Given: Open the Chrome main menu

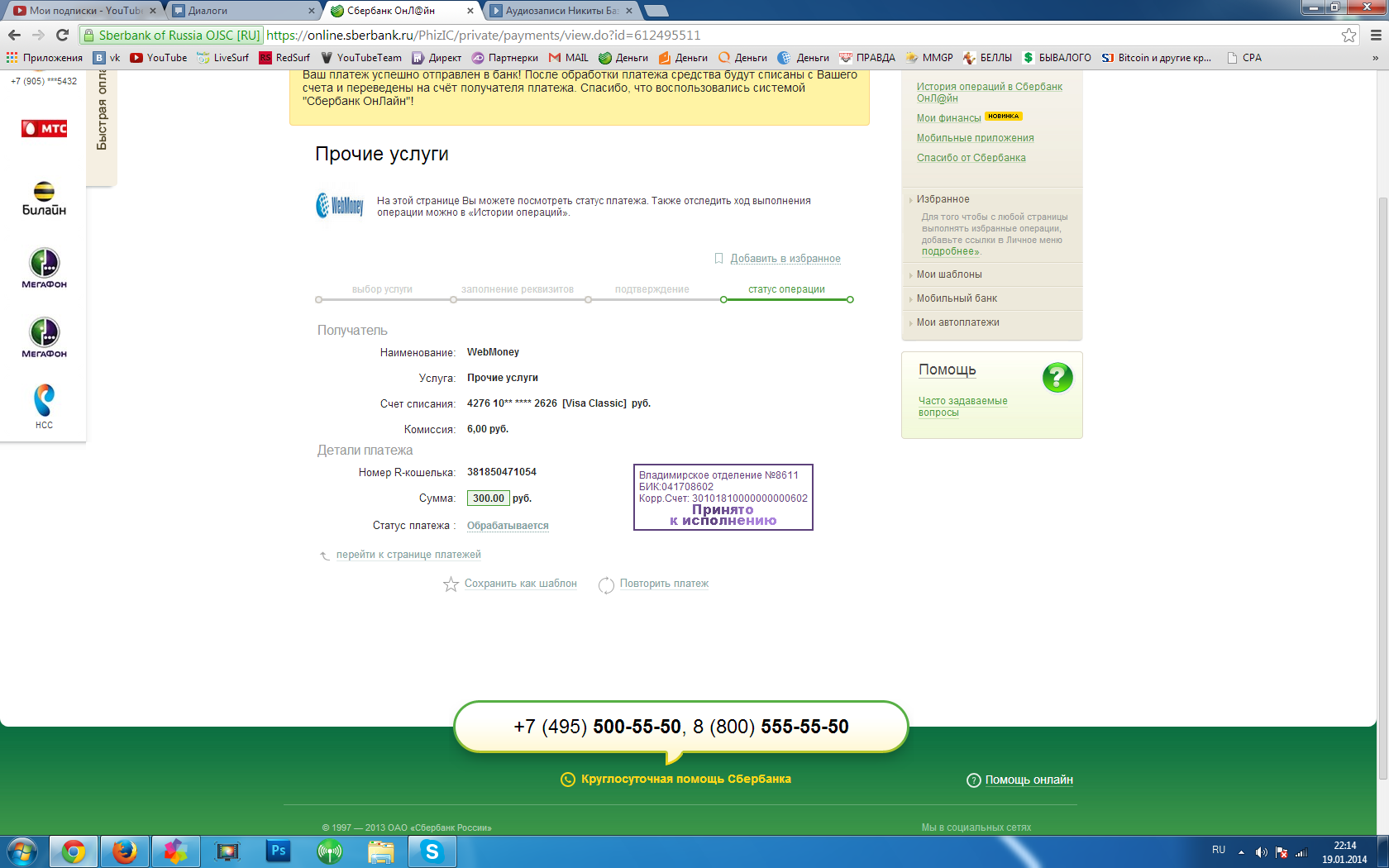Looking at the screenshot, I should point(1376,35).
